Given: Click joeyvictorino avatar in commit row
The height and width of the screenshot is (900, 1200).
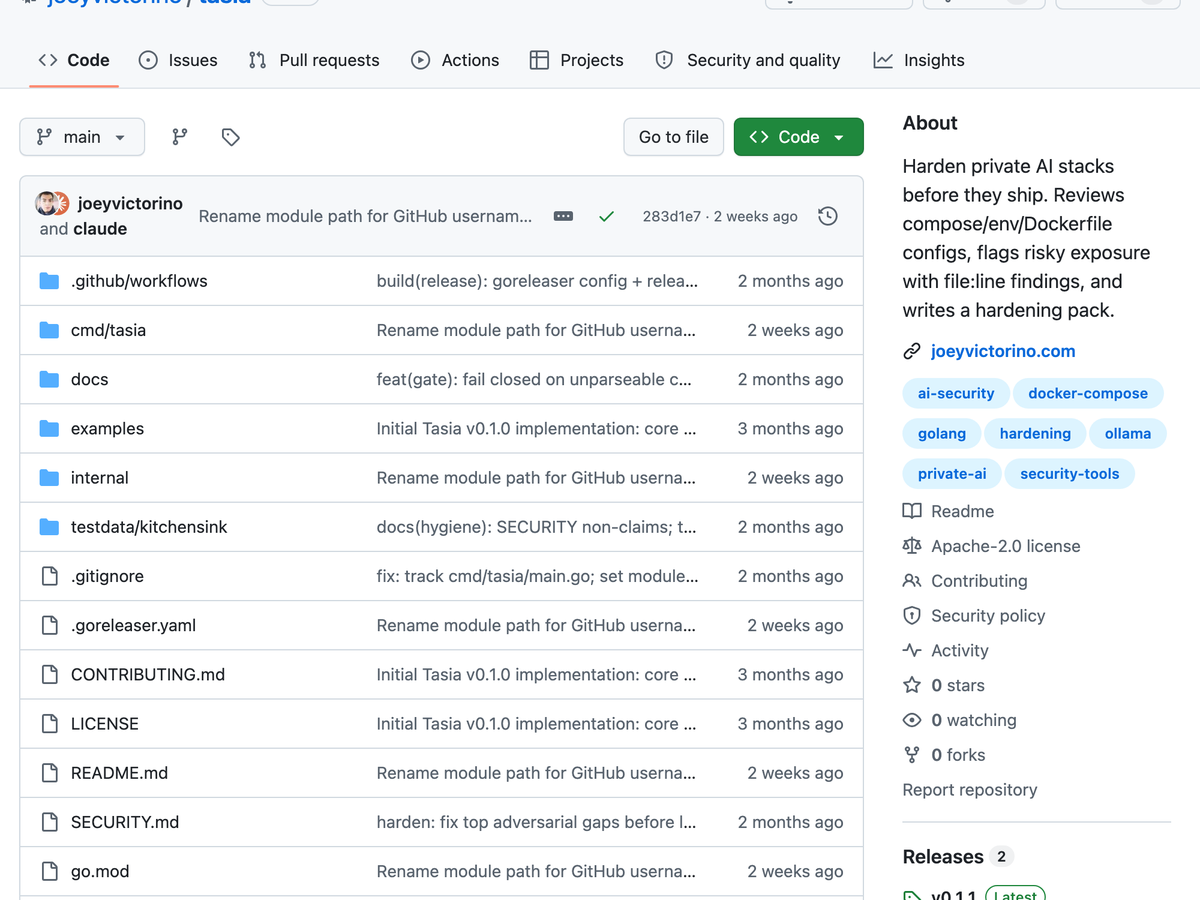Looking at the screenshot, I should [47, 203].
